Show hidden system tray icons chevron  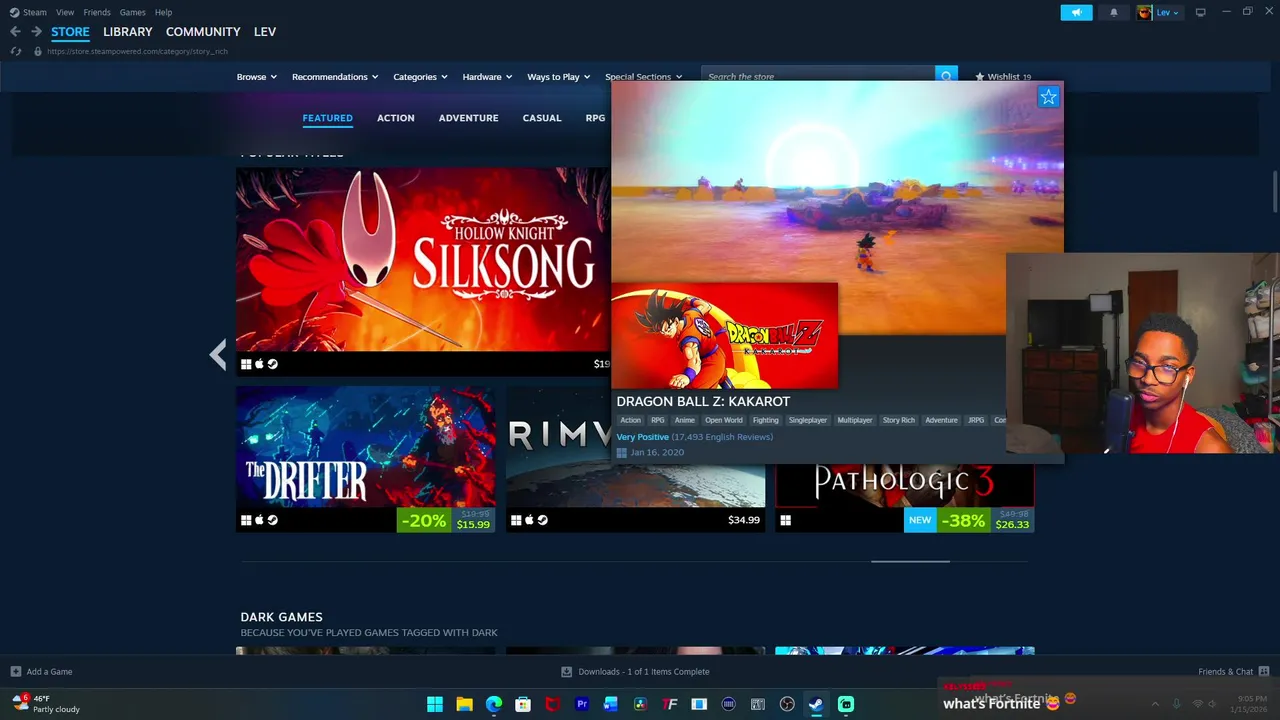(1155, 704)
